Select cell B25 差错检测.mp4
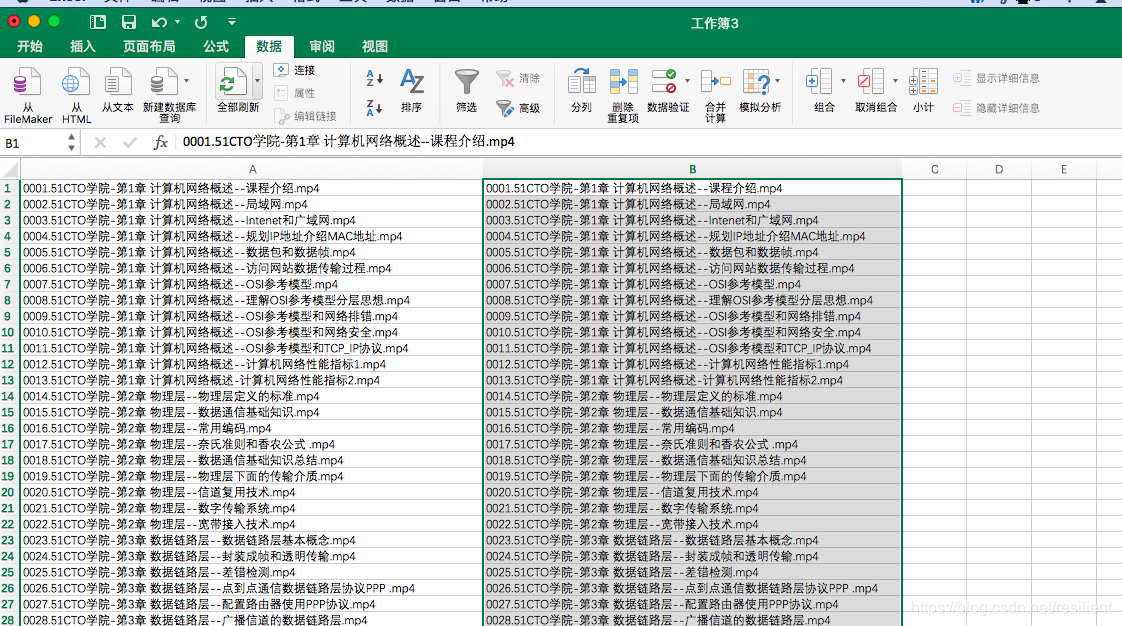The width and height of the screenshot is (1122, 626). point(692,572)
